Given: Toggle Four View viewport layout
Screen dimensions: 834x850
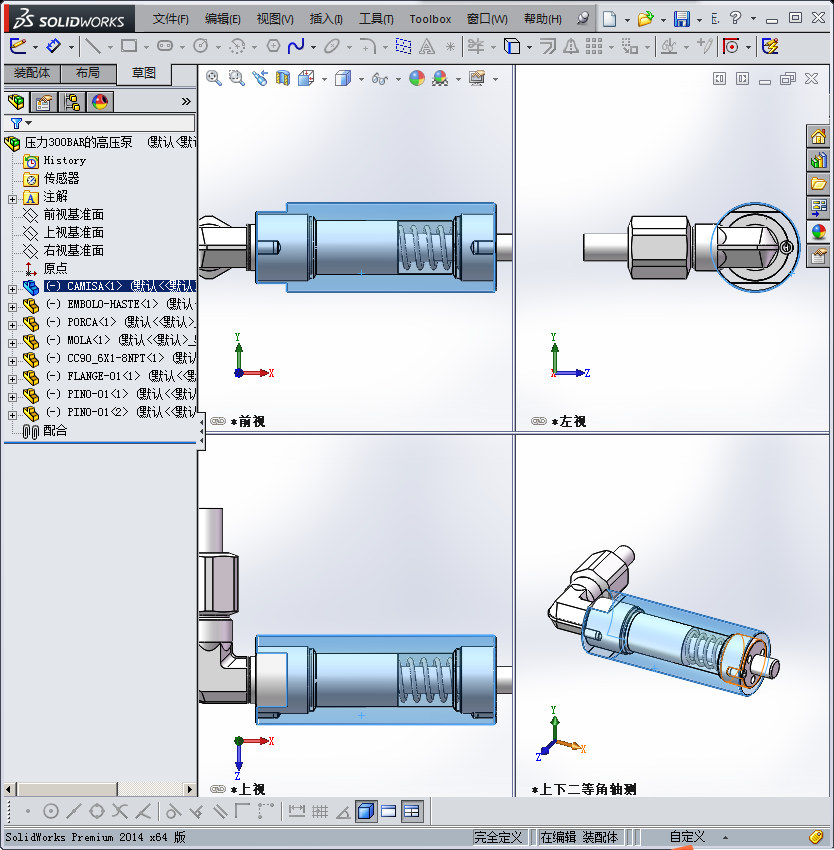Looking at the screenshot, I should (x=412, y=812).
